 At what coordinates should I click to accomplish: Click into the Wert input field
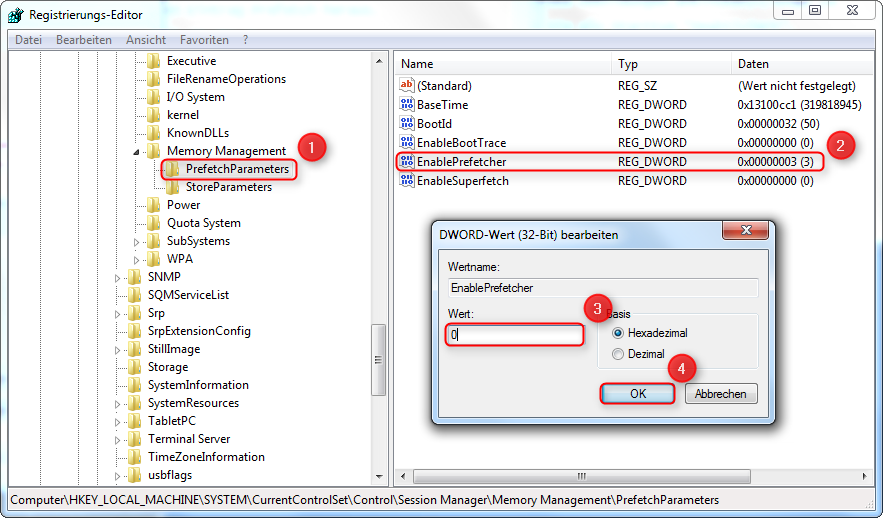coord(514,334)
